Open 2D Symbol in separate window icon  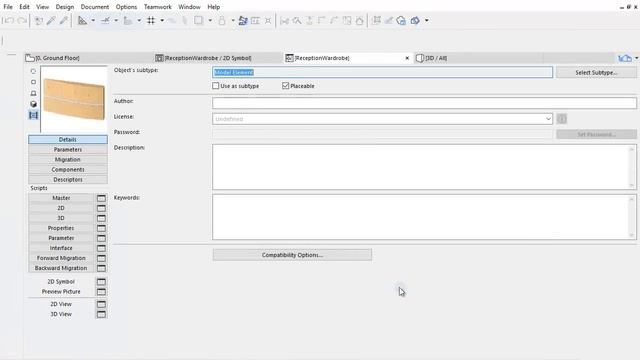click(101, 282)
